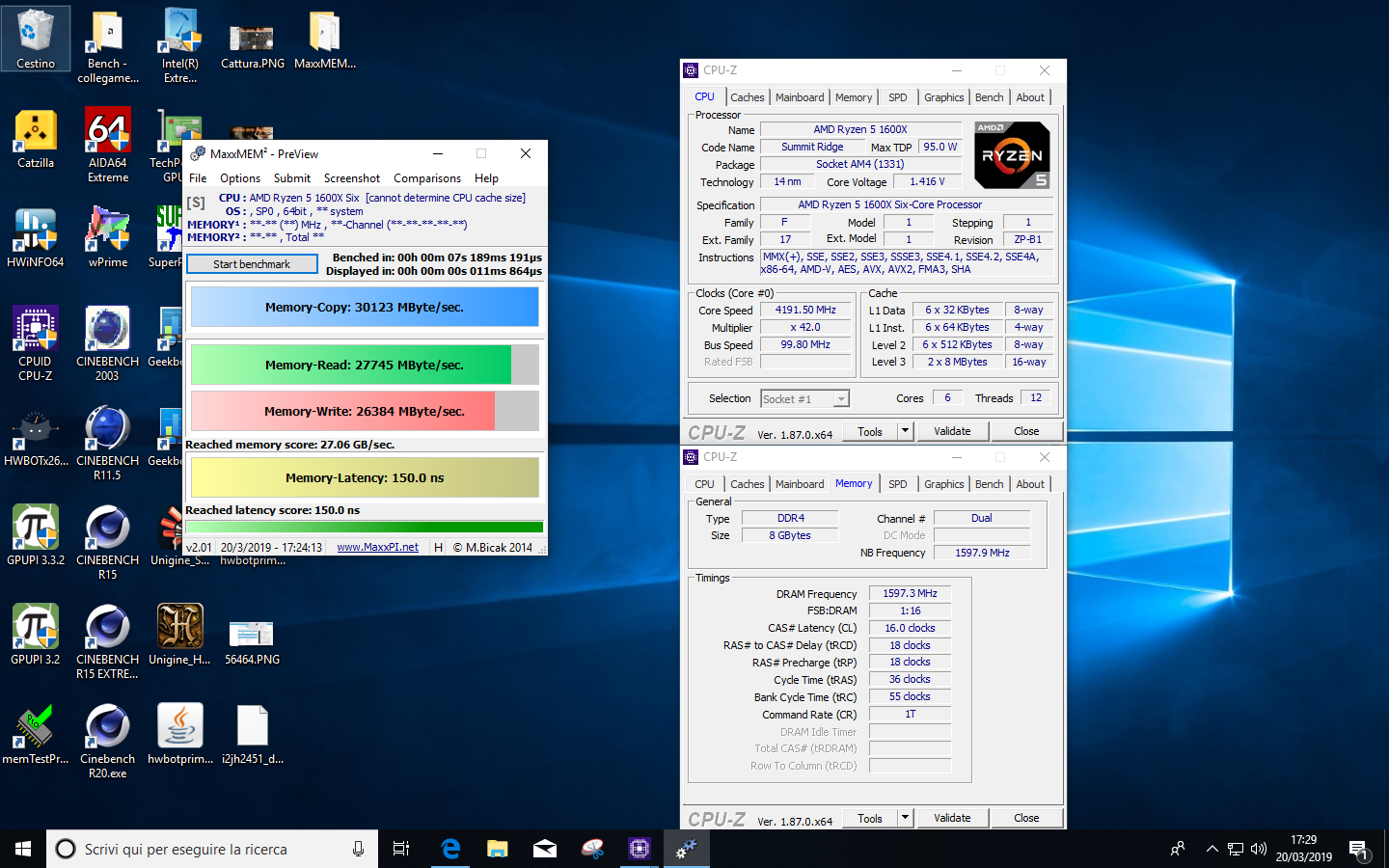The height and width of the screenshot is (868, 1389).
Task: Open the Cestino recycle bin icon
Action: (36, 39)
